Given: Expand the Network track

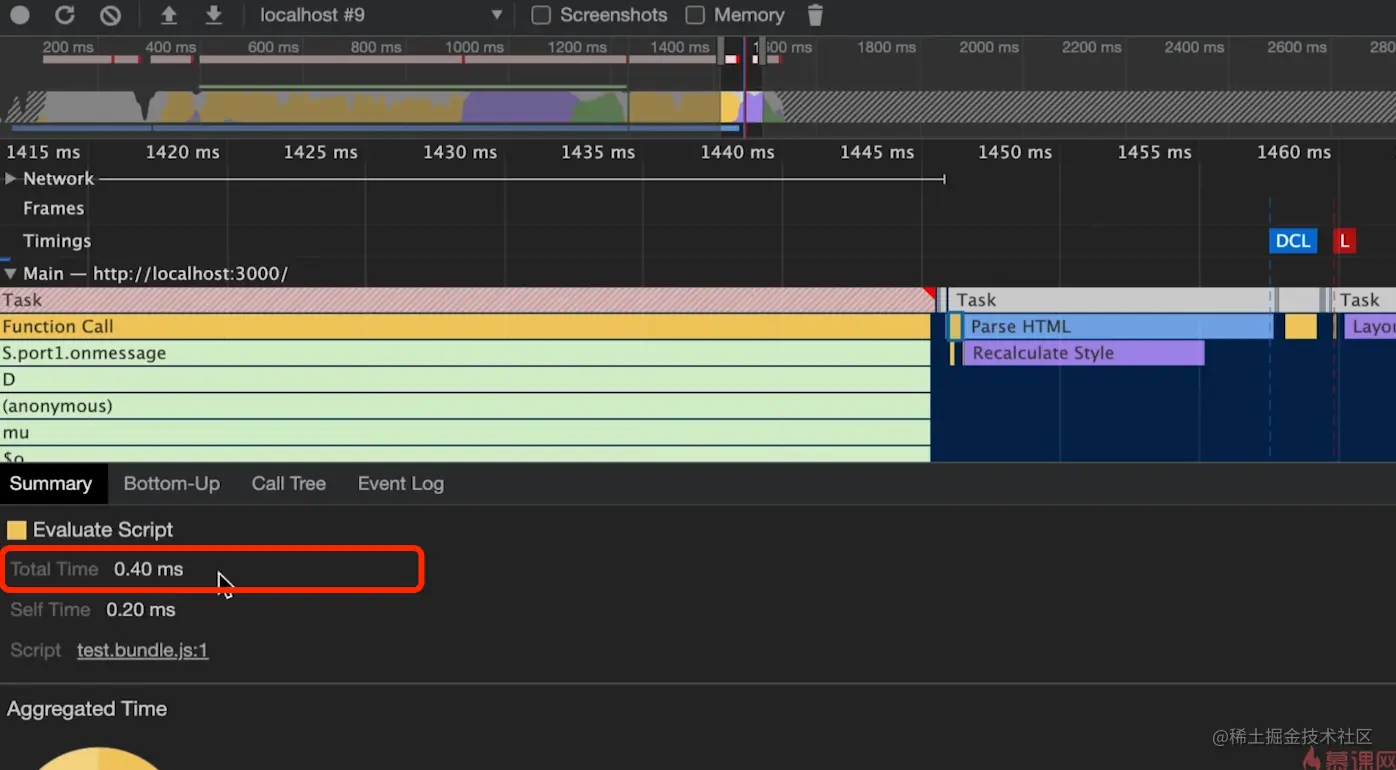Looking at the screenshot, I should [11, 179].
